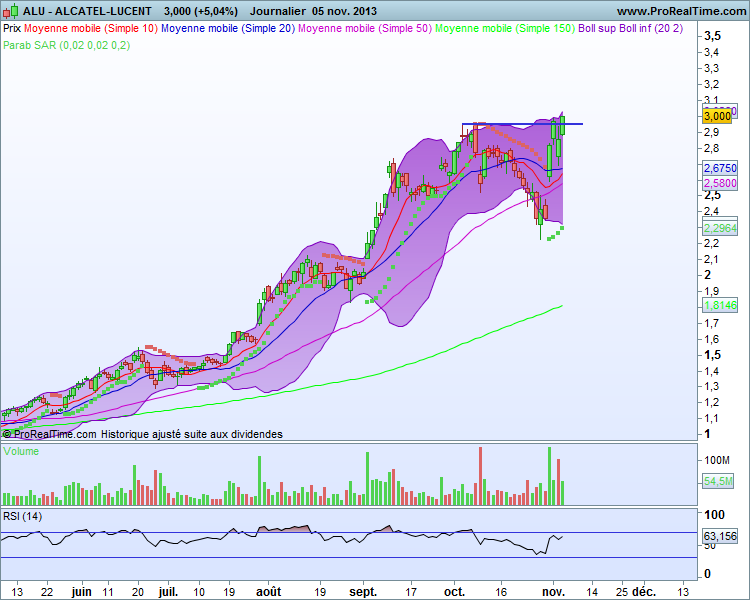Click the 3,000 (+5,04%) price change text

pyautogui.click(x=200, y=11)
